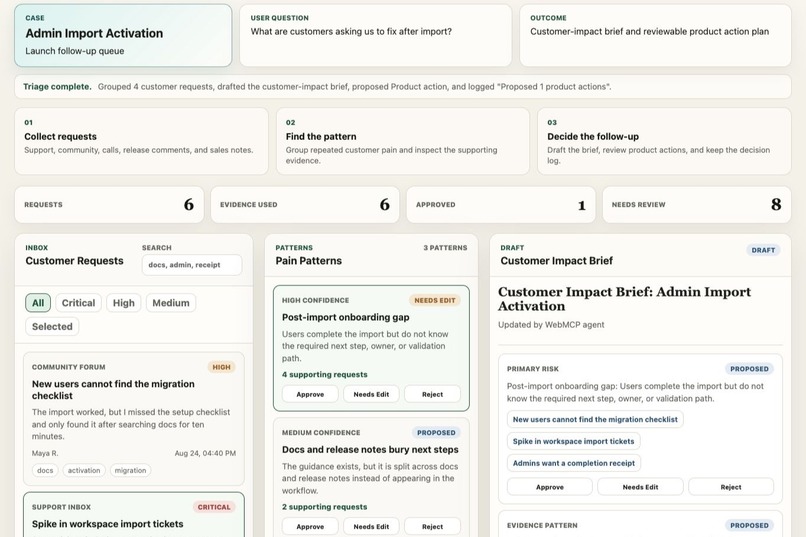Viewport: 806px width, 537px height.
Task: Click the PROPOSED badge on Docs pattern
Action: 436,433
